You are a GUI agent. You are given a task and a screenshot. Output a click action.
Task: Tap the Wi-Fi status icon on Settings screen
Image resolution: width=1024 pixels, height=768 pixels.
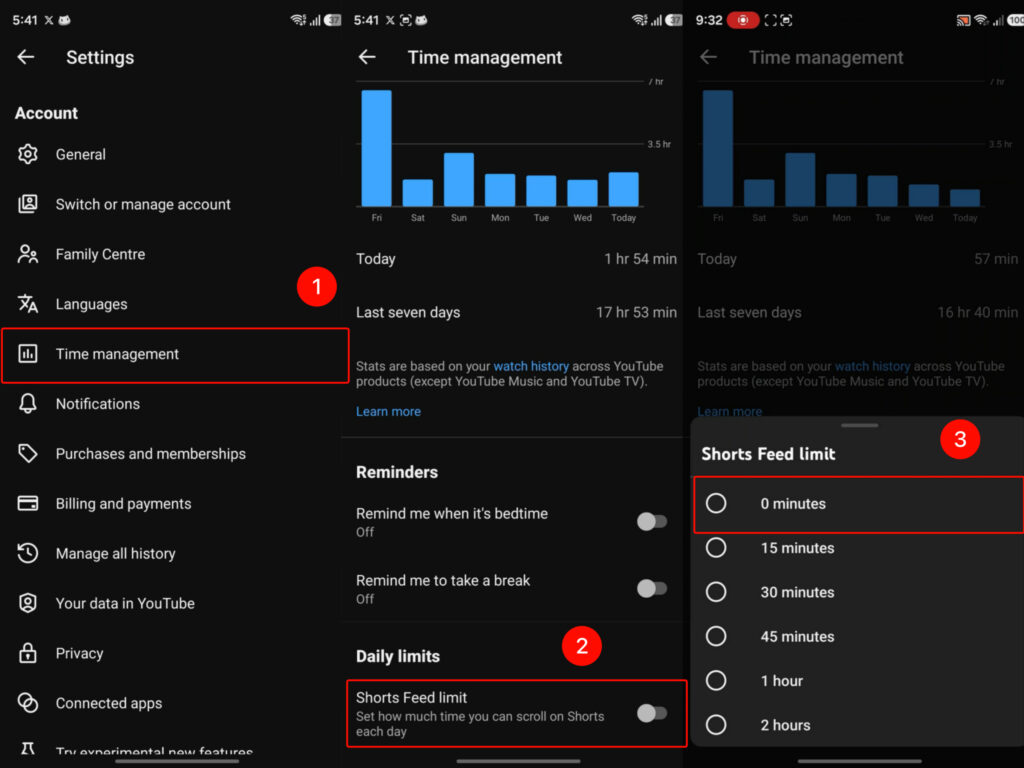[298, 20]
